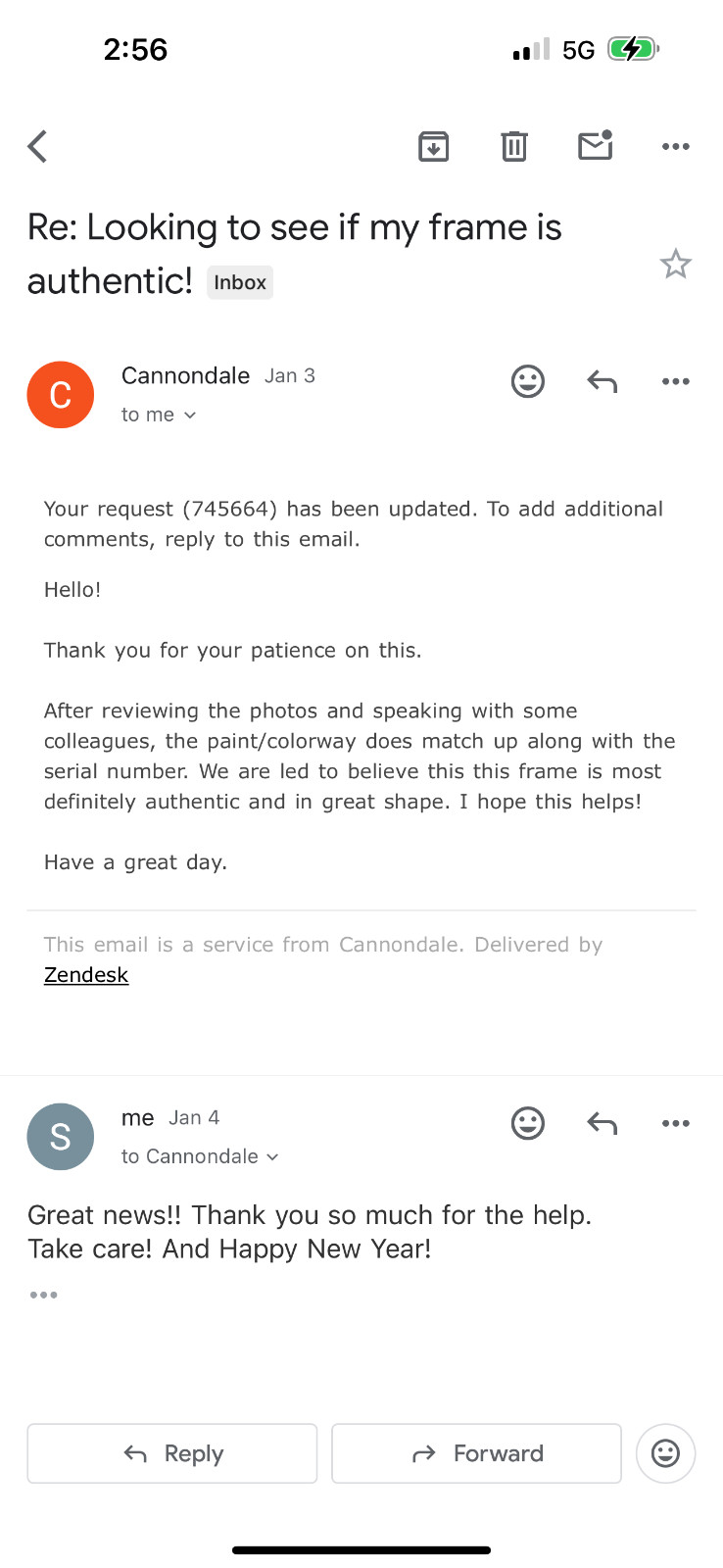Reply to Cannondale's message with arrow icon
The height and width of the screenshot is (1568, 723).
(602, 381)
